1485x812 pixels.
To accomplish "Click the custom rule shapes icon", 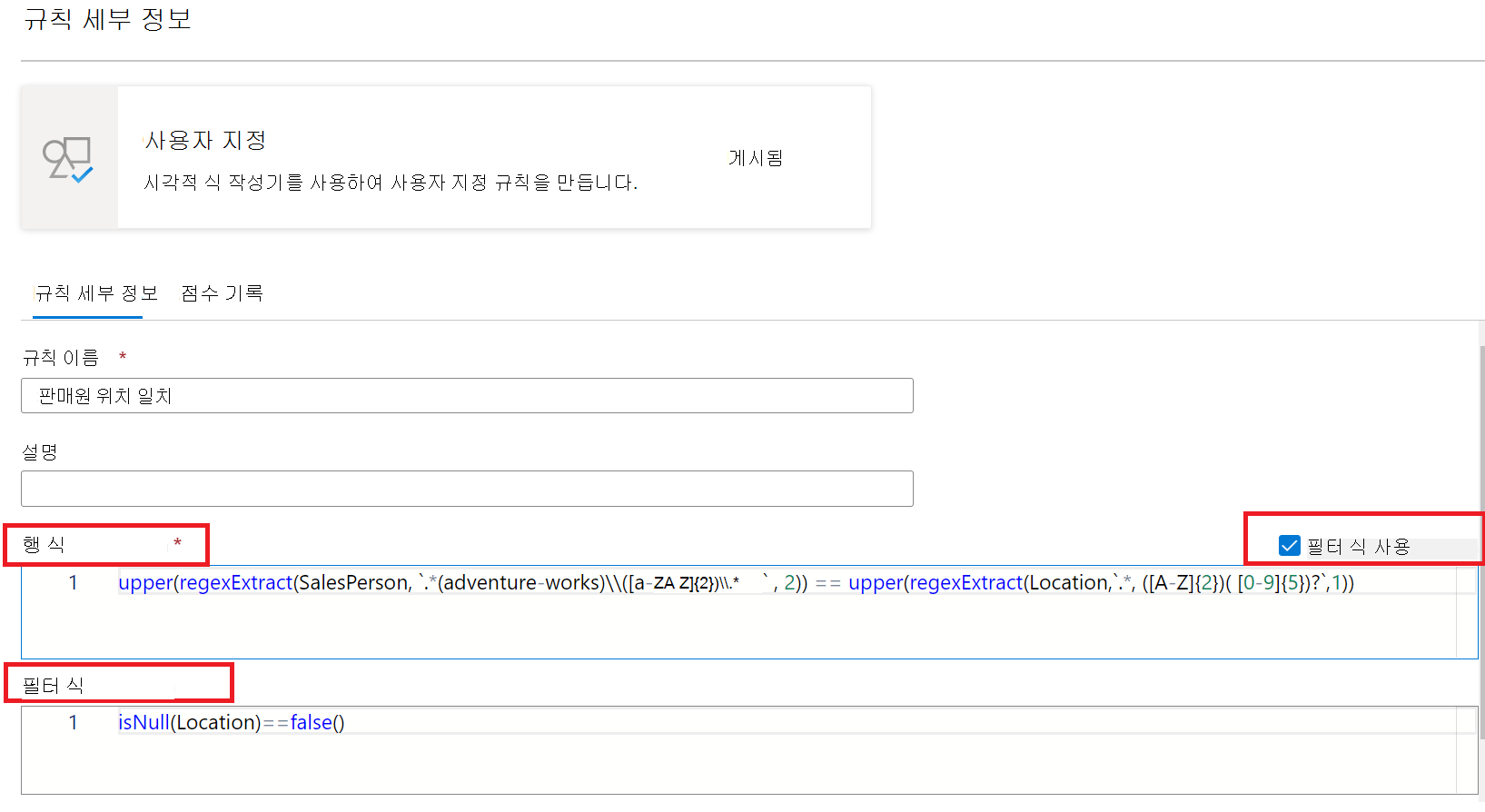I will tap(68, 159).
